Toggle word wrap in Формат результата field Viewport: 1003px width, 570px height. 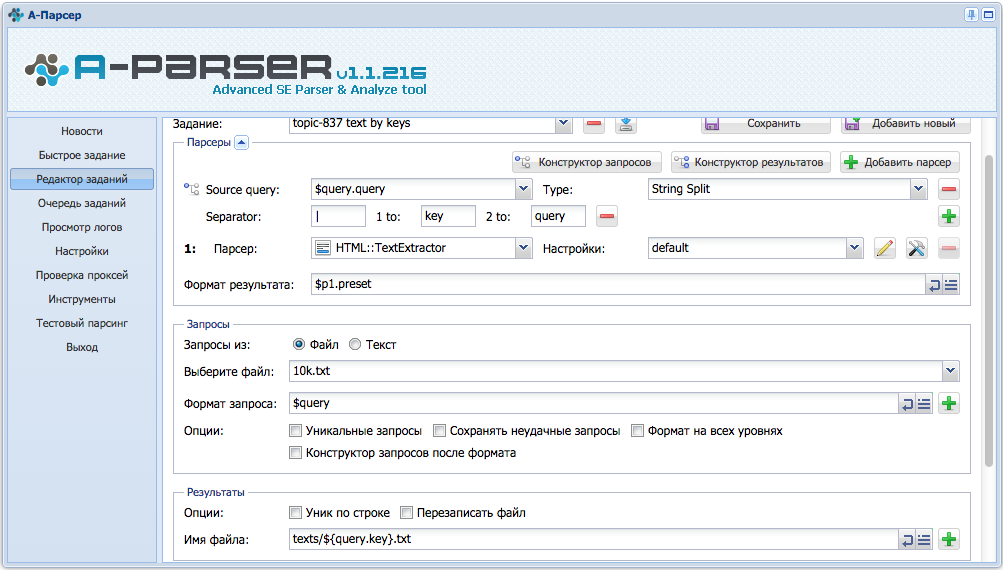coord(935,285)
